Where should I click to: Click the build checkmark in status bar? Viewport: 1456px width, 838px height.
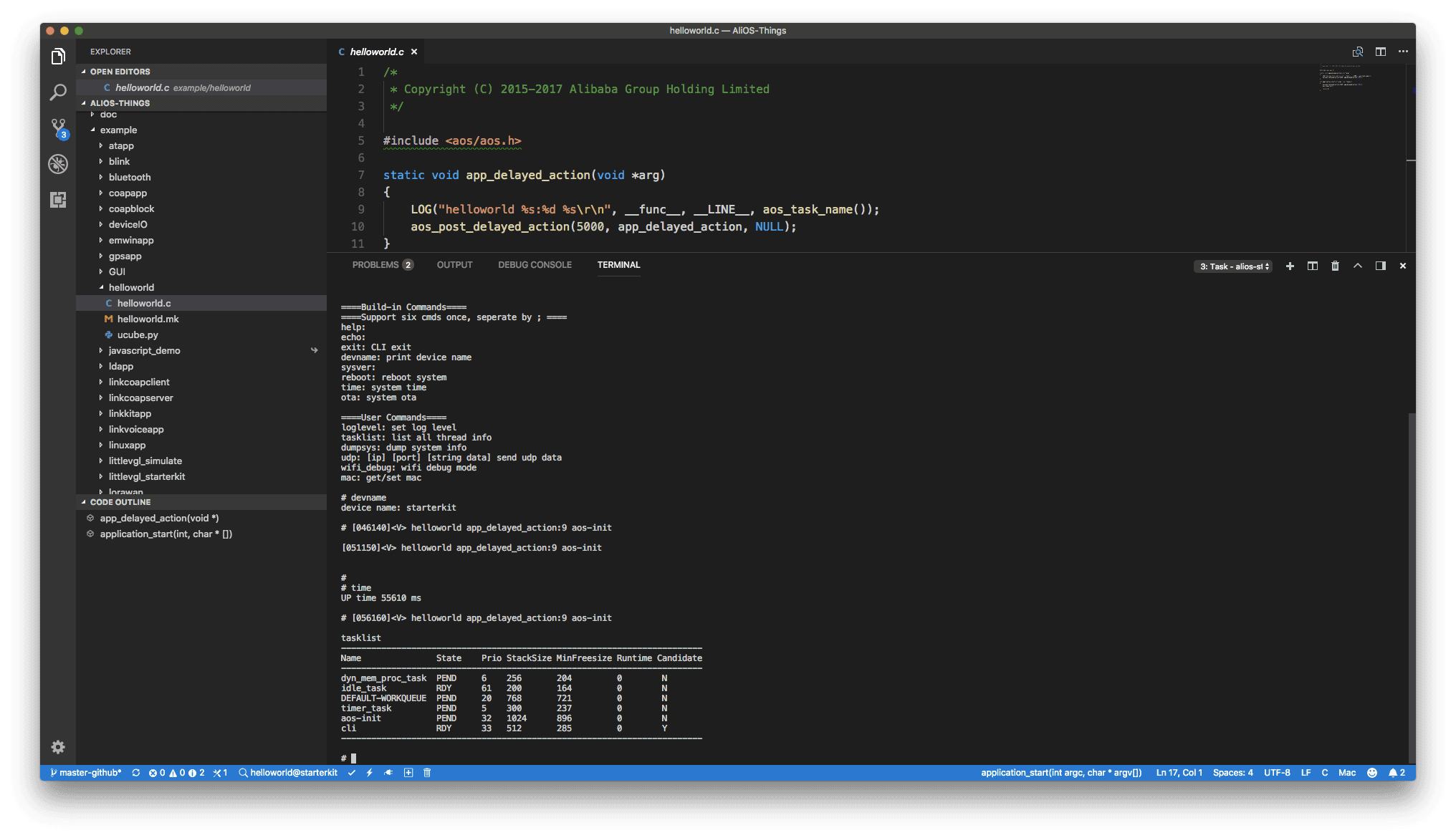(x=351, y=773)
